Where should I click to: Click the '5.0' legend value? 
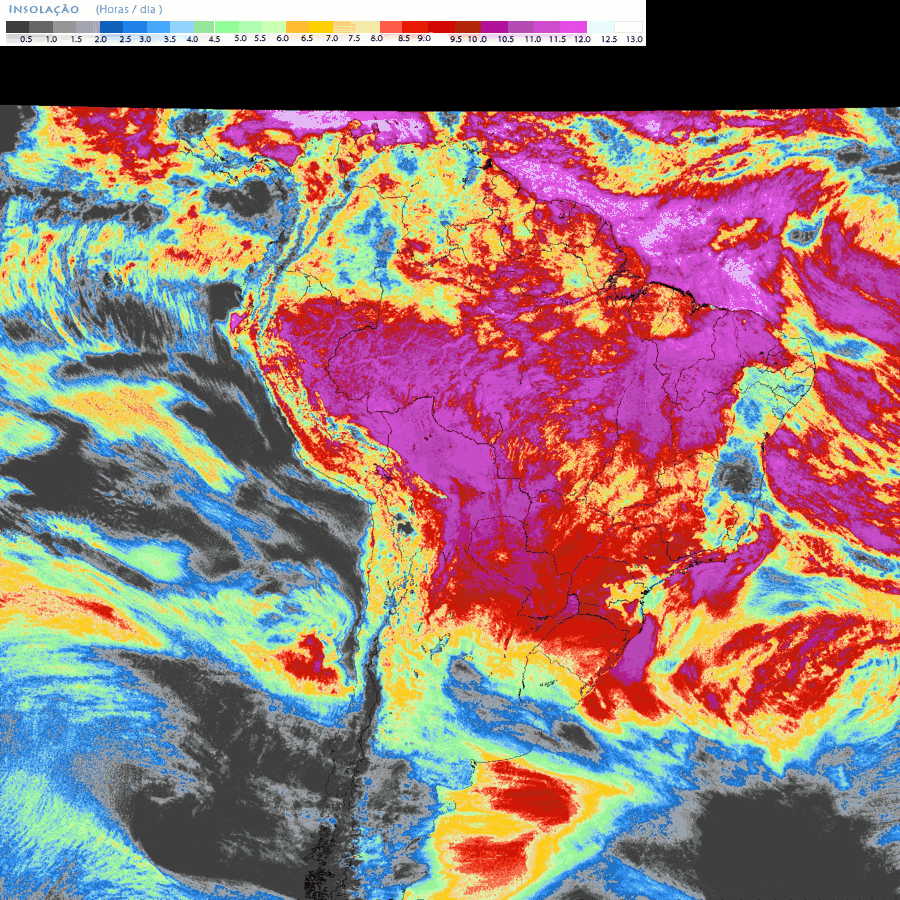click(x=240, y=38)
